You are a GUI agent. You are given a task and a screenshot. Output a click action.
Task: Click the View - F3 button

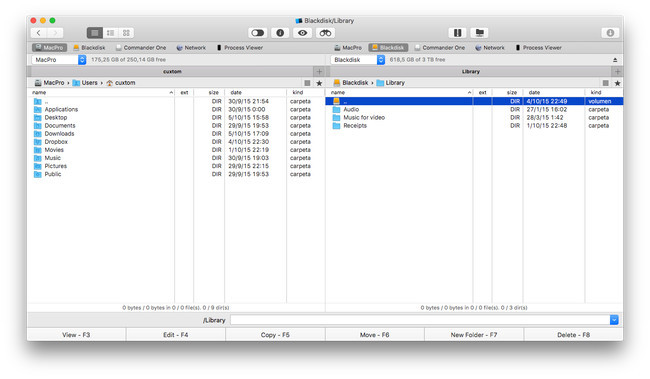tap(76, 335)
